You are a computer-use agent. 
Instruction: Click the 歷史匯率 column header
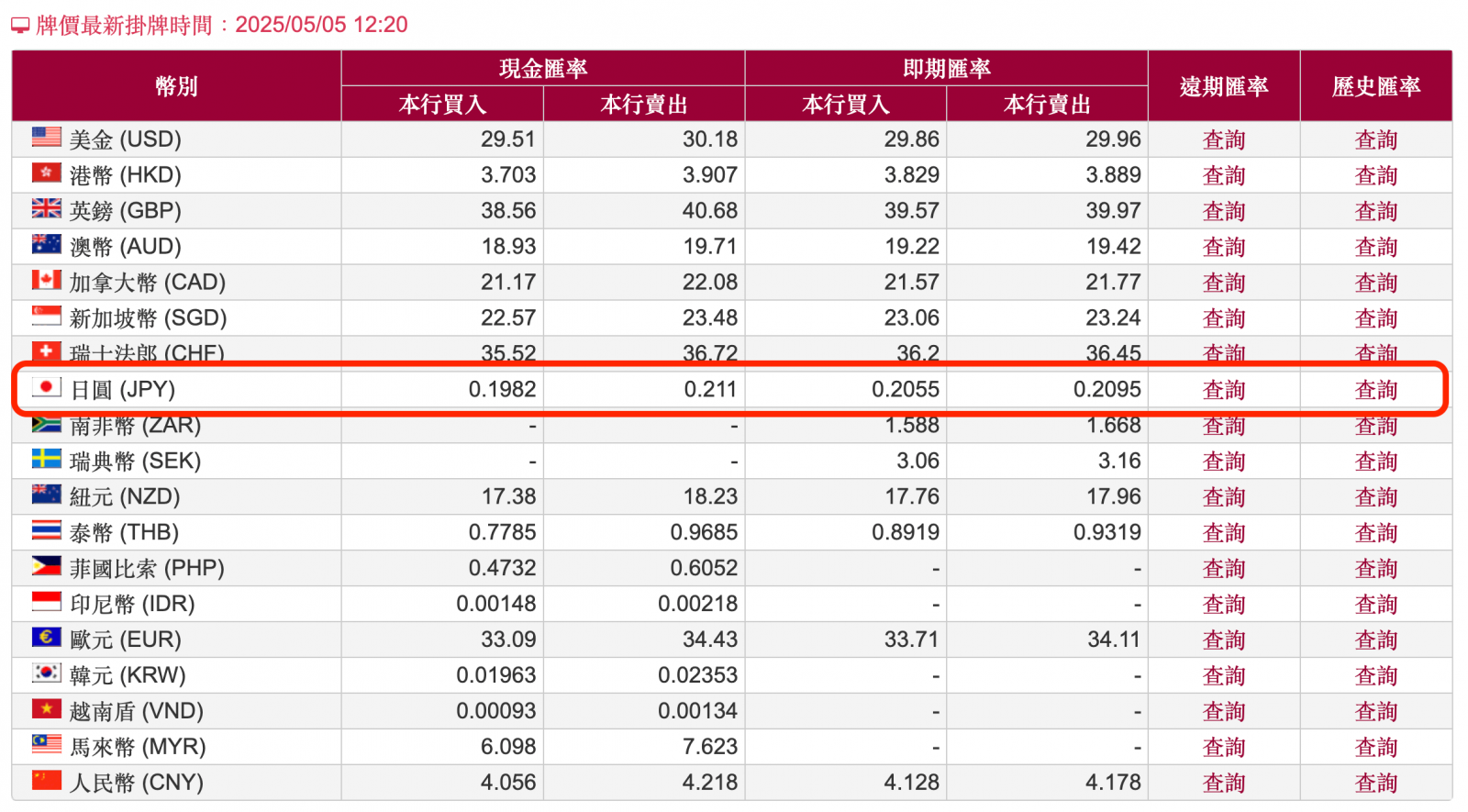click(1376, 86)
